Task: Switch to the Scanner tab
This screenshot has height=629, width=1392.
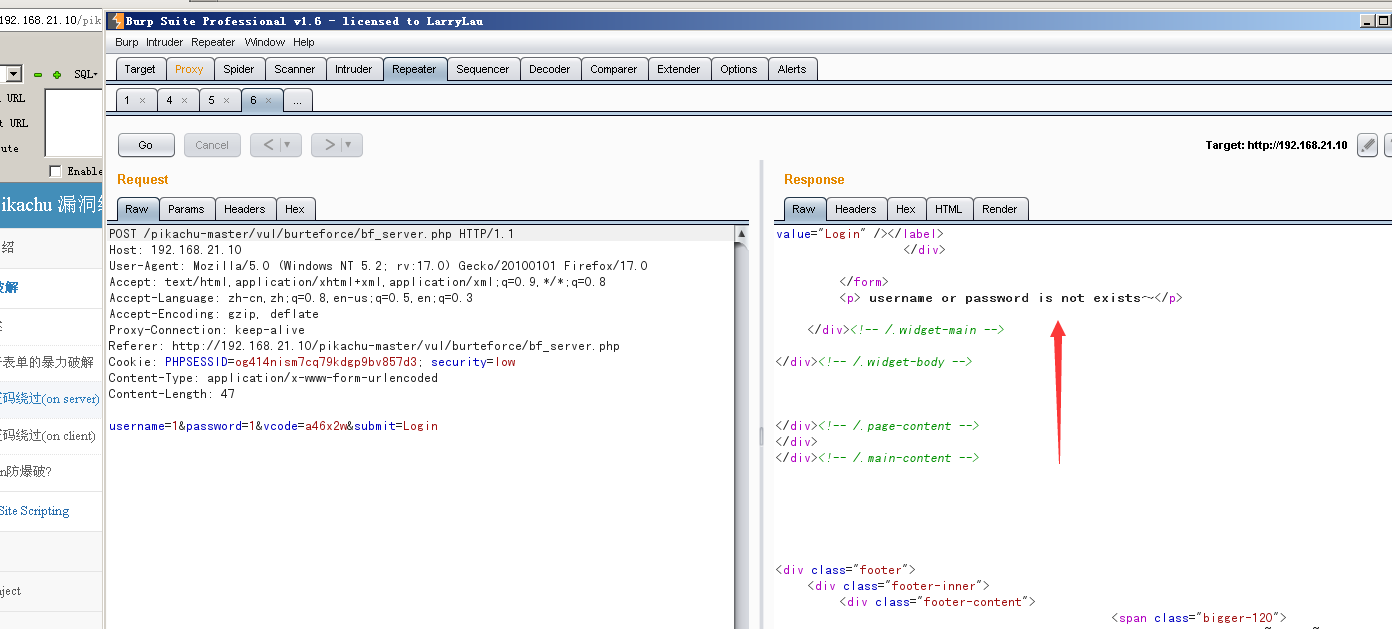Action: point(295,69)
